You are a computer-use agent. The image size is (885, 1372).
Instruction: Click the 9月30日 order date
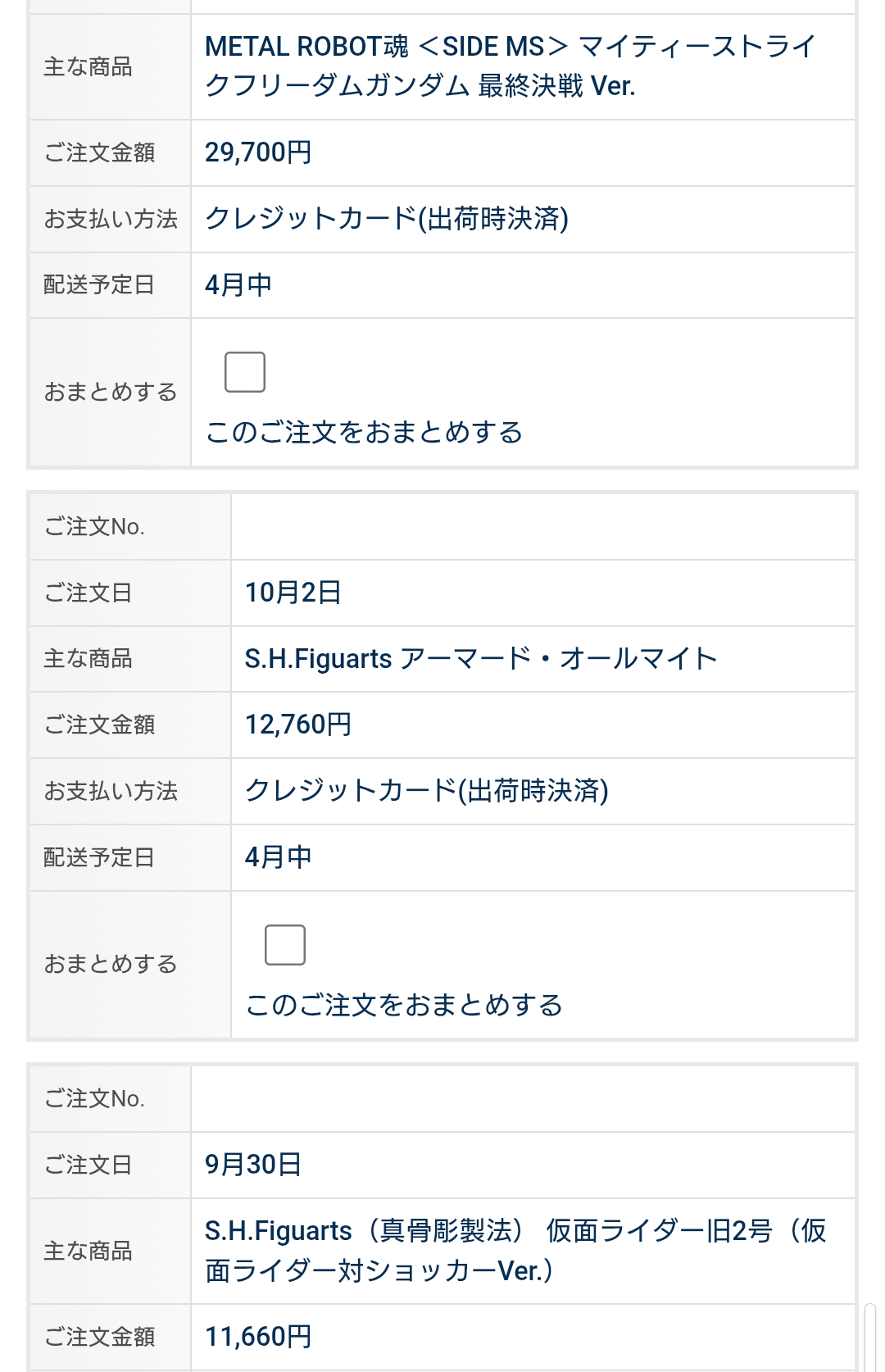tap(253, 1165)
